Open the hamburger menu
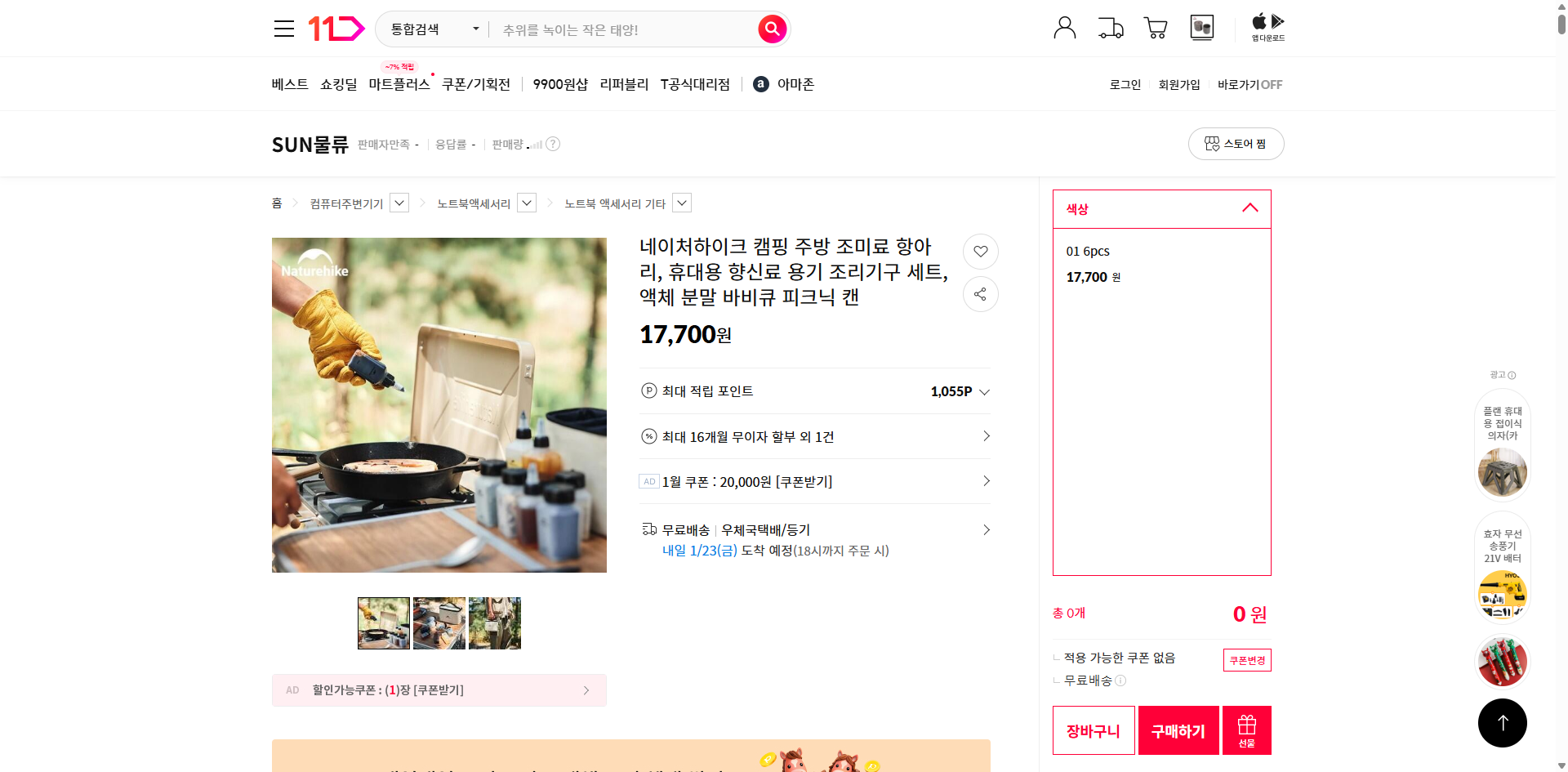 [283, 28]
